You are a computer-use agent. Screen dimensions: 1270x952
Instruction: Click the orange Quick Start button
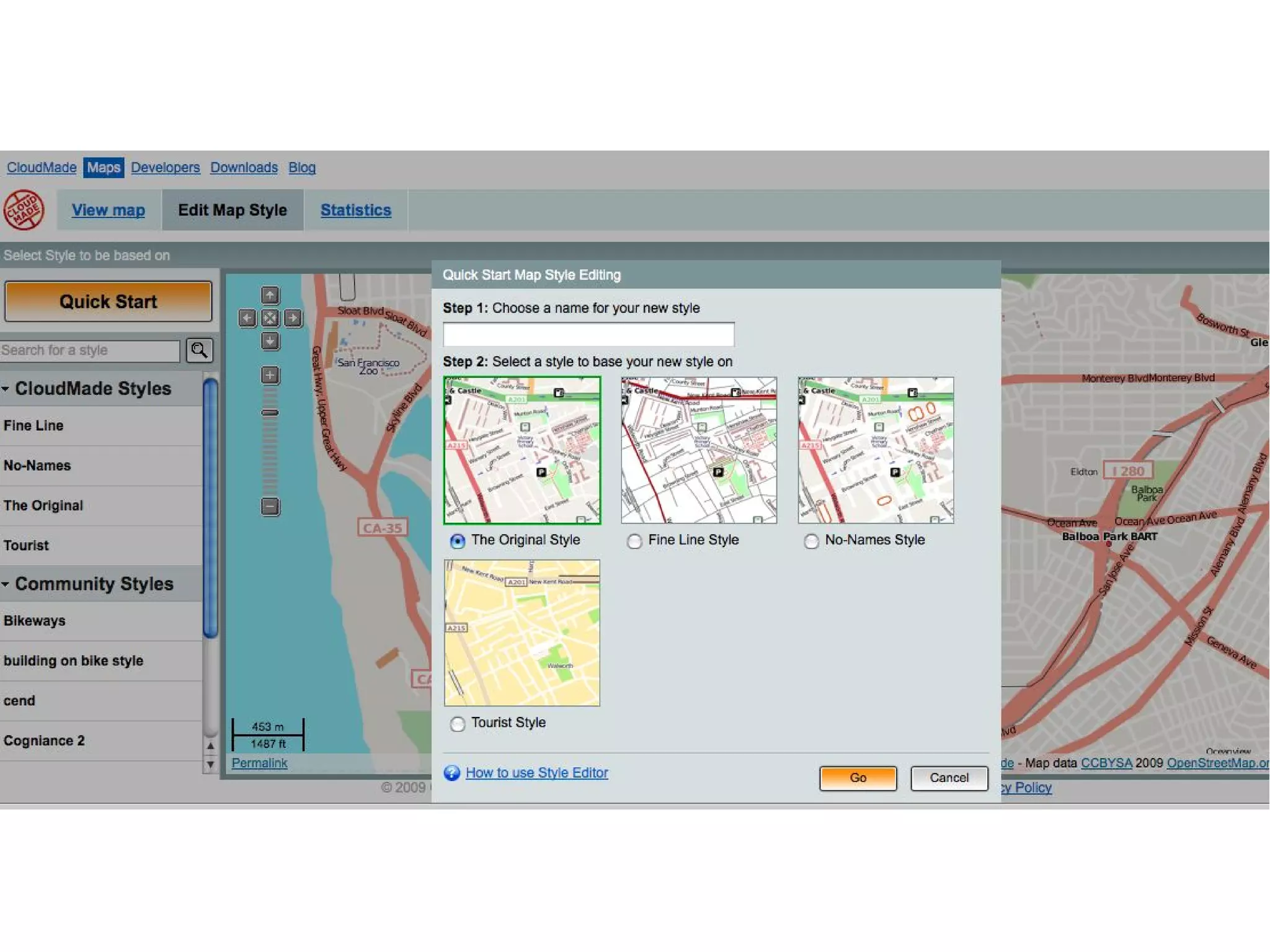click(108, 301)
